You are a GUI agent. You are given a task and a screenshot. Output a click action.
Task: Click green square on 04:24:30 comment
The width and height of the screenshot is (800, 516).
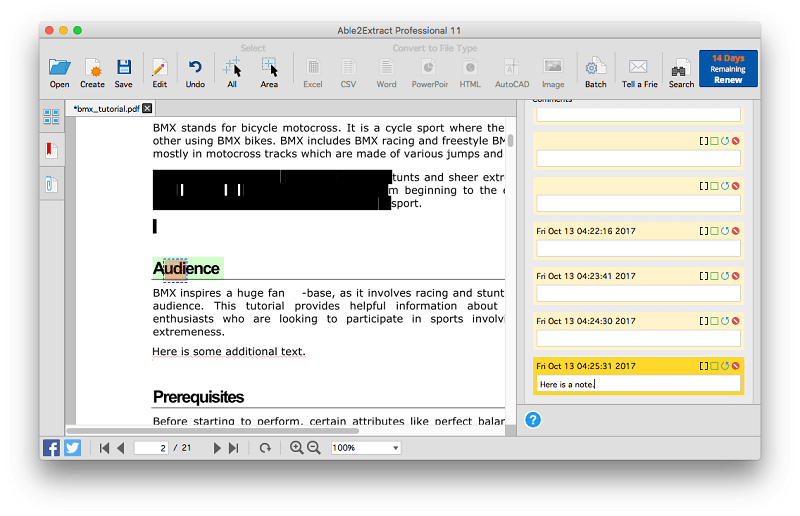(x=714, y=321)
